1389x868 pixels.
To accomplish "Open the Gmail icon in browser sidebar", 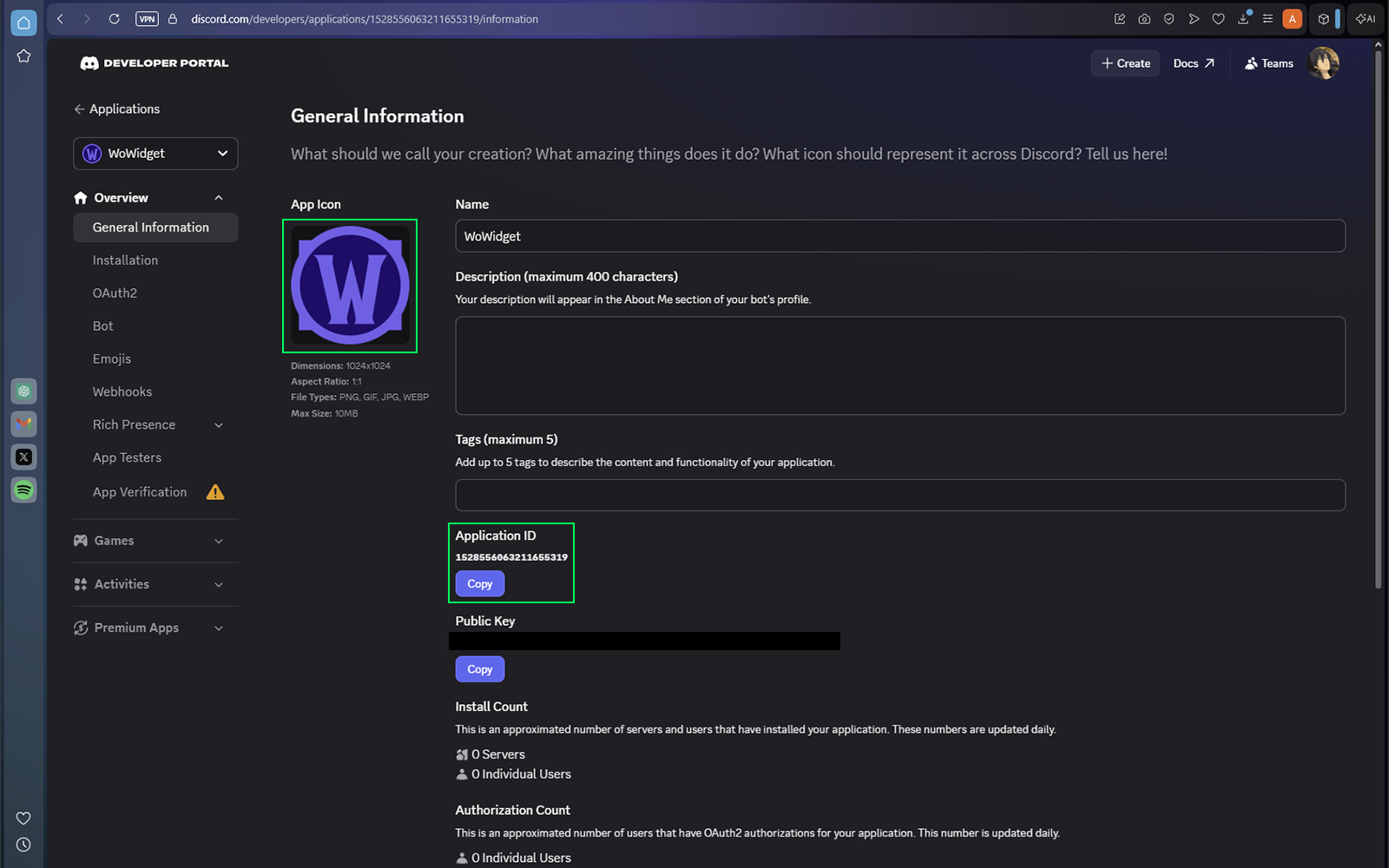I will [23, 424].
